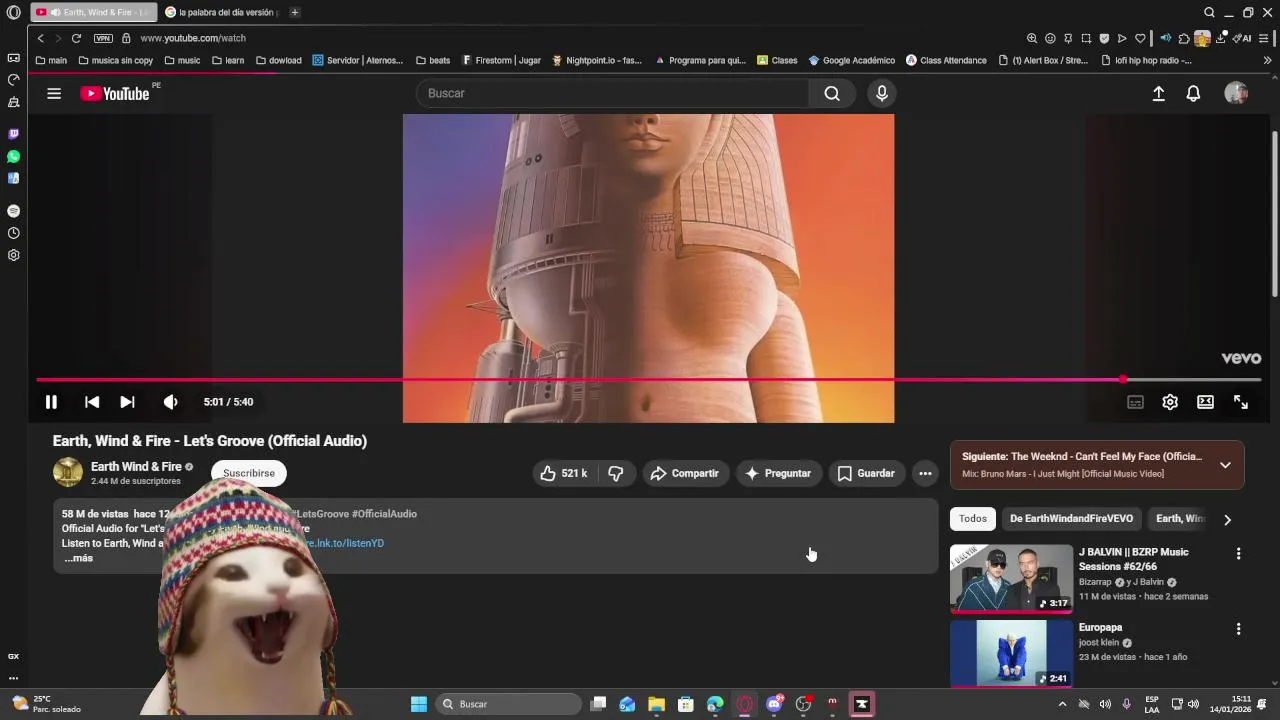The width and height of the screenshot is (1280, 720).
Task: Mute the player volume icon
Action: 170,402
